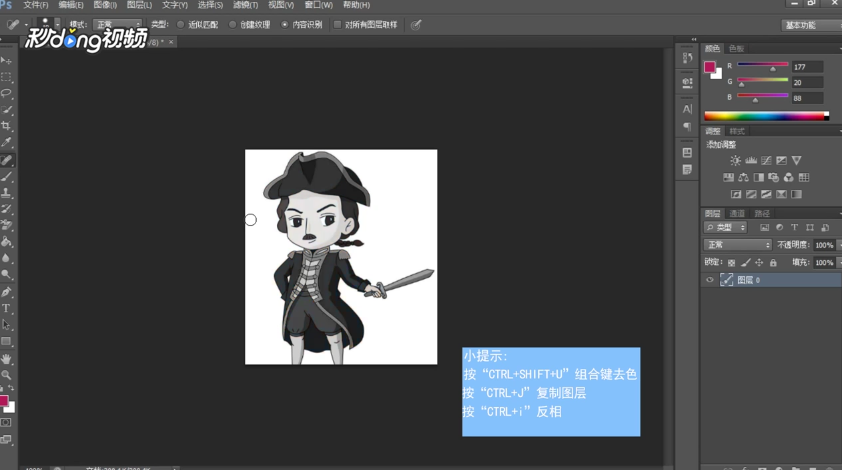Enable 对所有图层取样 checkbox
Viewport: 842px width, 470px height.
[x=337, y=25]
